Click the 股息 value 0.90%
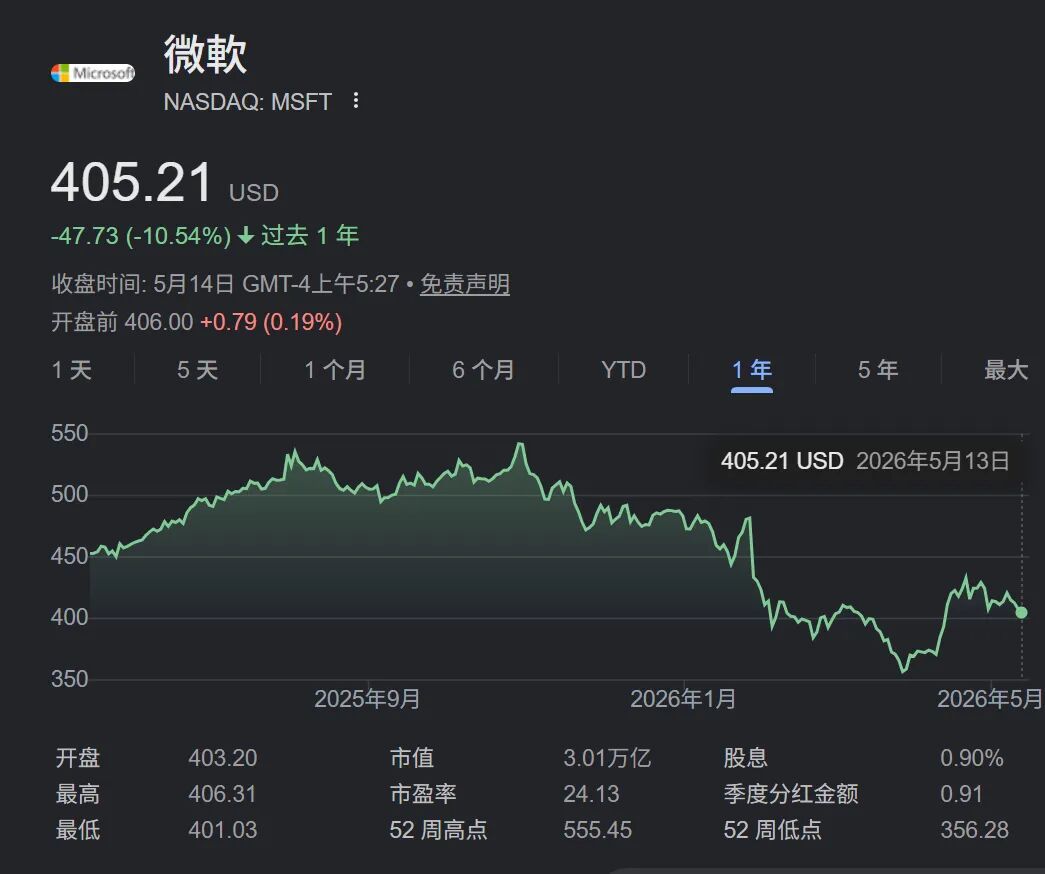 [972, 758]
